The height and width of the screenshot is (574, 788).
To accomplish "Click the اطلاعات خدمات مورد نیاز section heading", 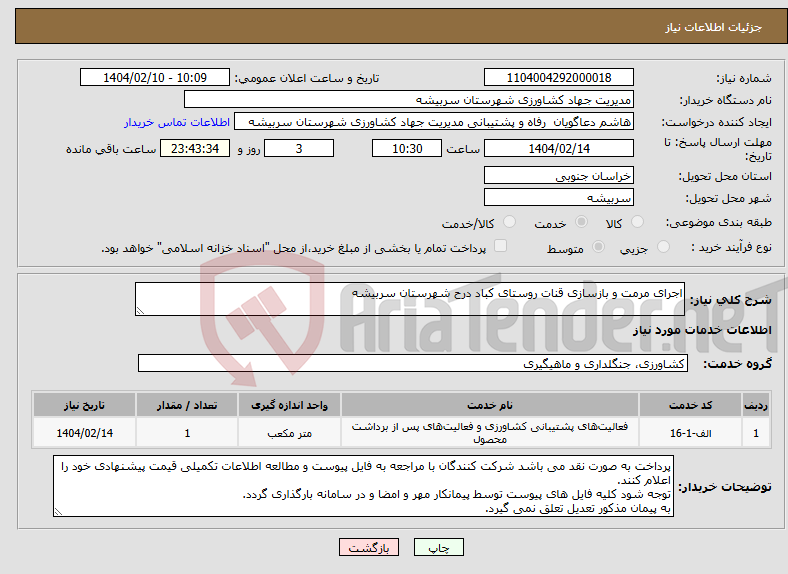I will (x=702, y=330).
